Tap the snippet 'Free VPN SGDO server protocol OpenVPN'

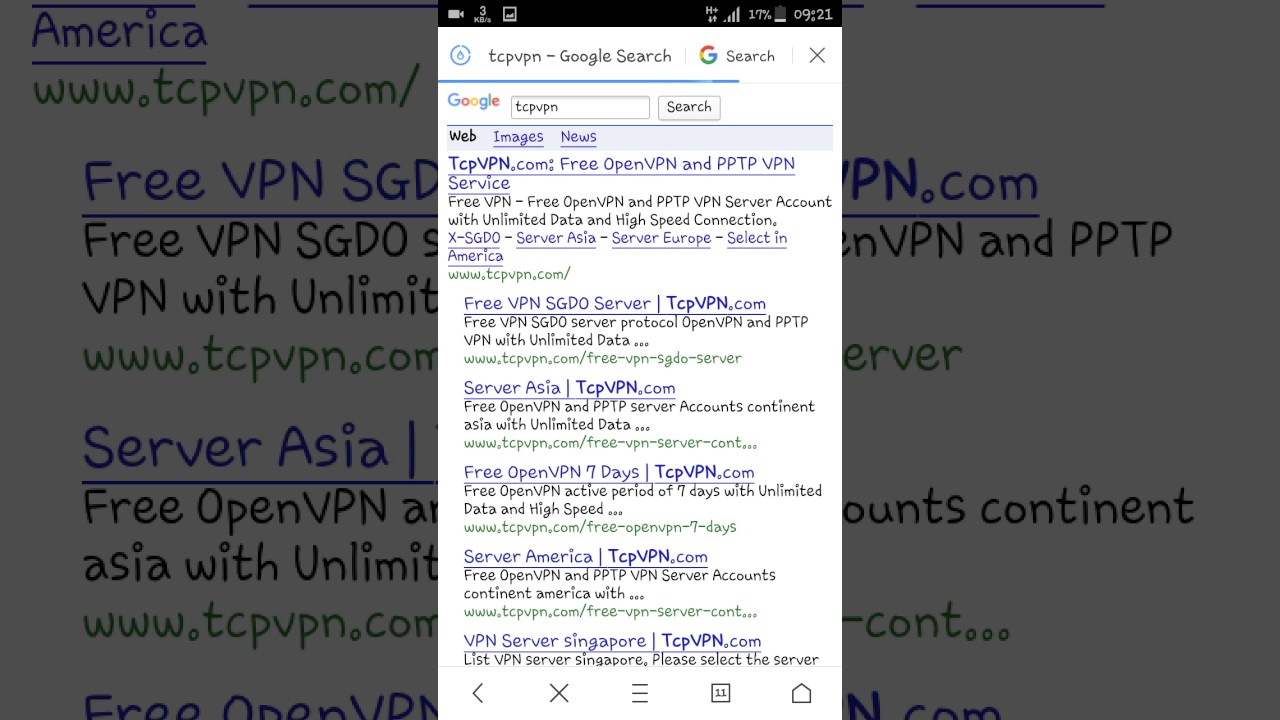click(636, 331)
